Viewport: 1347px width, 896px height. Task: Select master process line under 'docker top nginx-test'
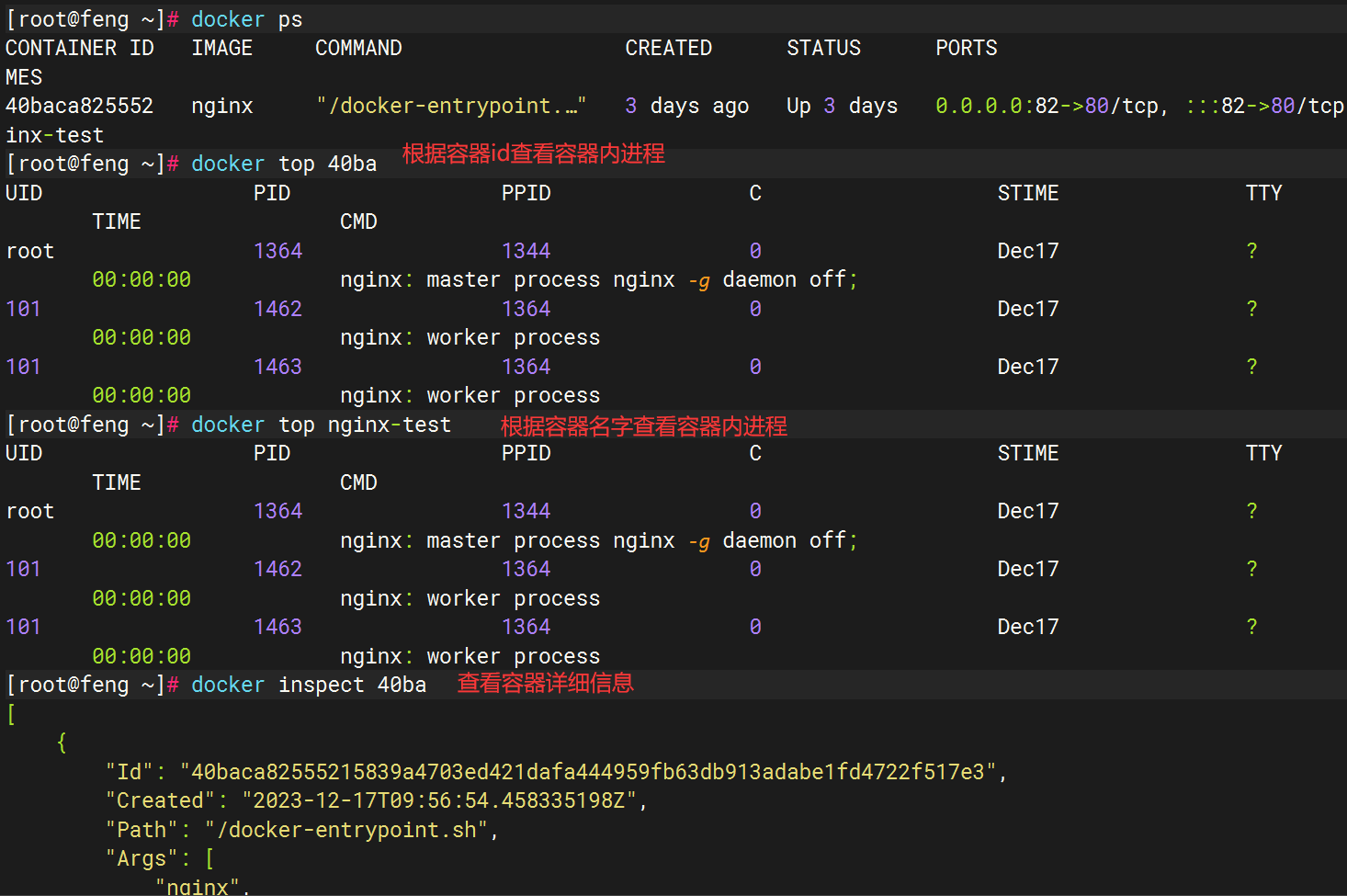coord(599,540)
